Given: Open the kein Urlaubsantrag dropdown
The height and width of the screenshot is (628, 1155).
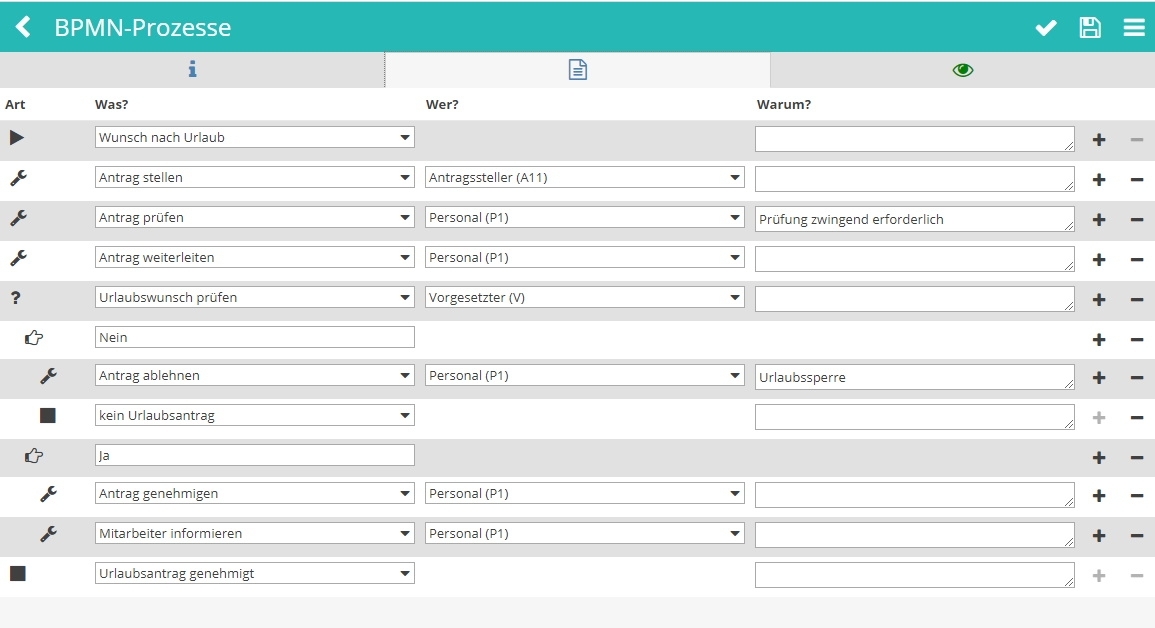Looking at the screenshot, I should coord(255,415).
